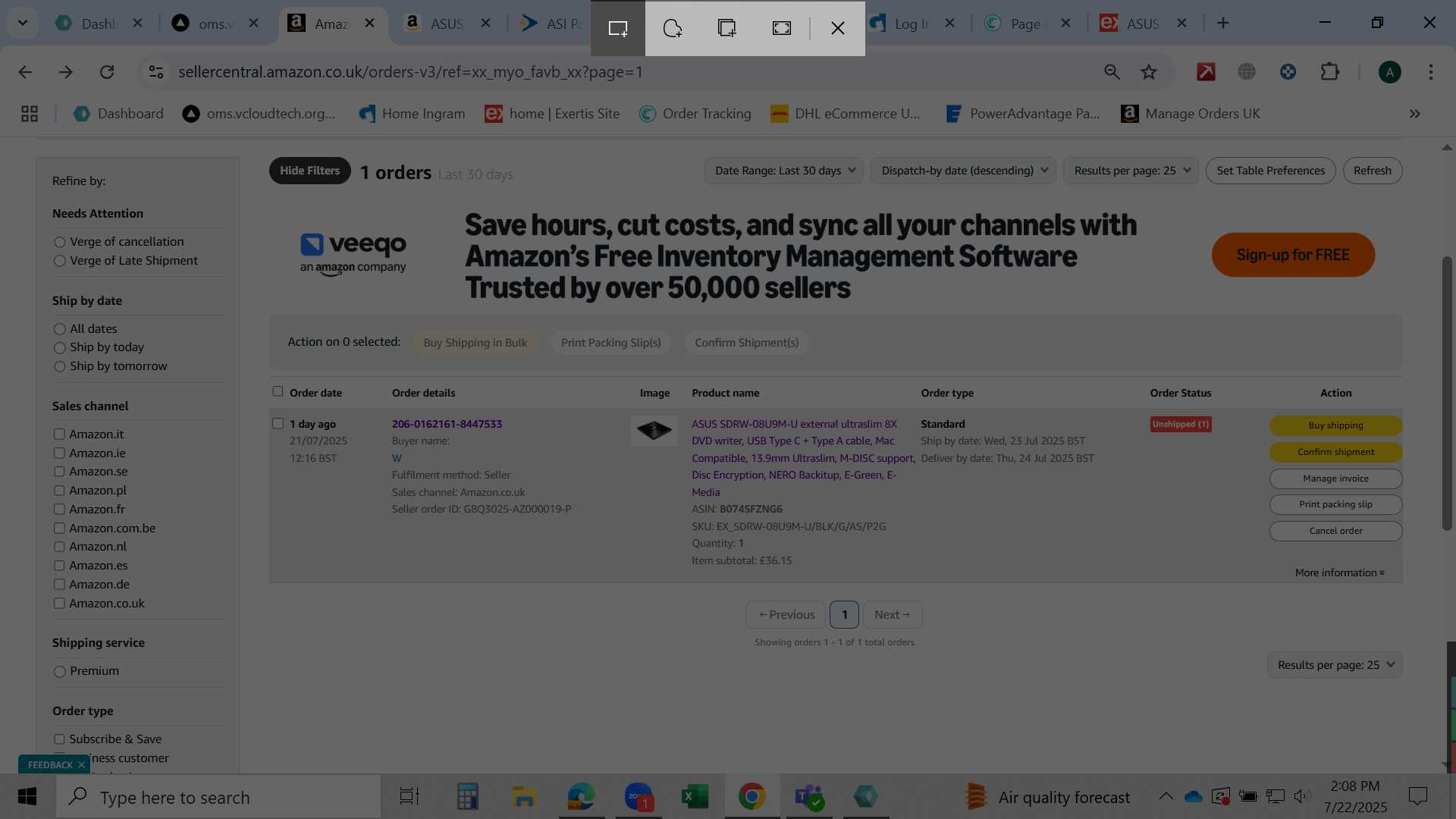The width and height of the screenshot is (1456, 819).
Task: Select rectangular snip mode in snipping toolbar
Action: click(x=618, y=28)
